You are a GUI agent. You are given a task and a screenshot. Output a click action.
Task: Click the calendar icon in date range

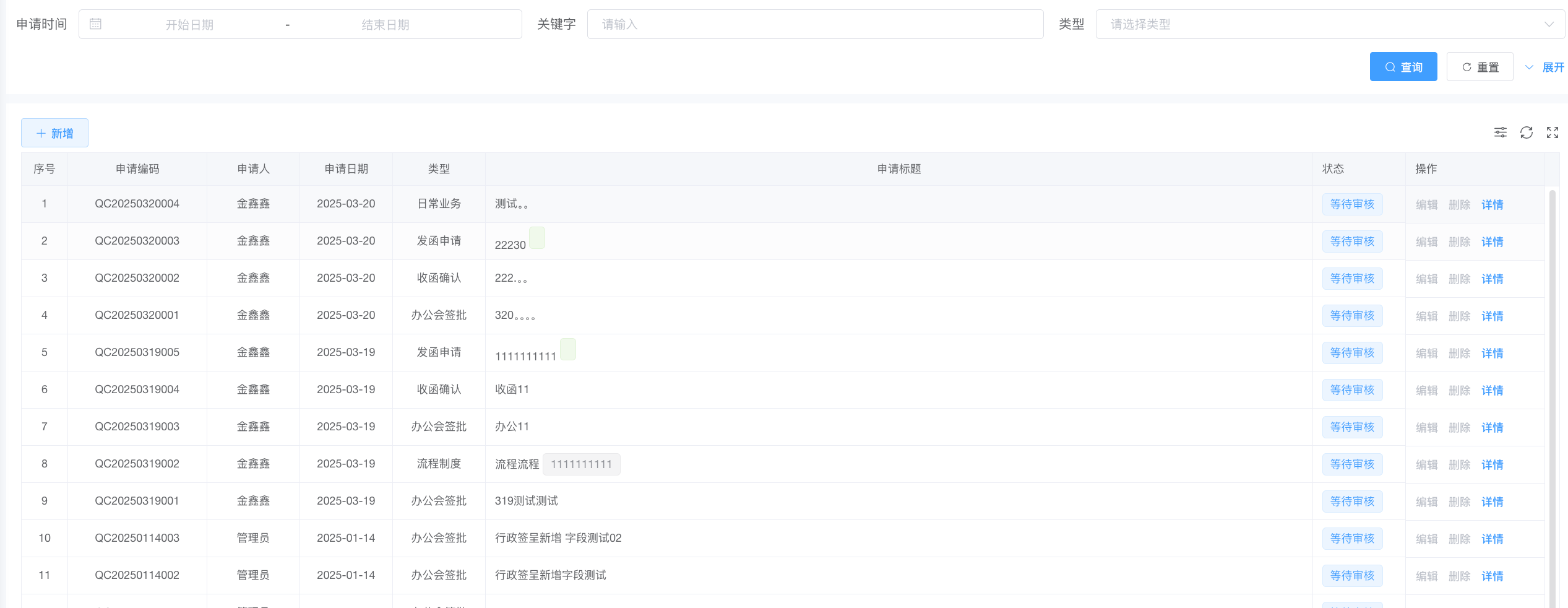tap(95, 24)
